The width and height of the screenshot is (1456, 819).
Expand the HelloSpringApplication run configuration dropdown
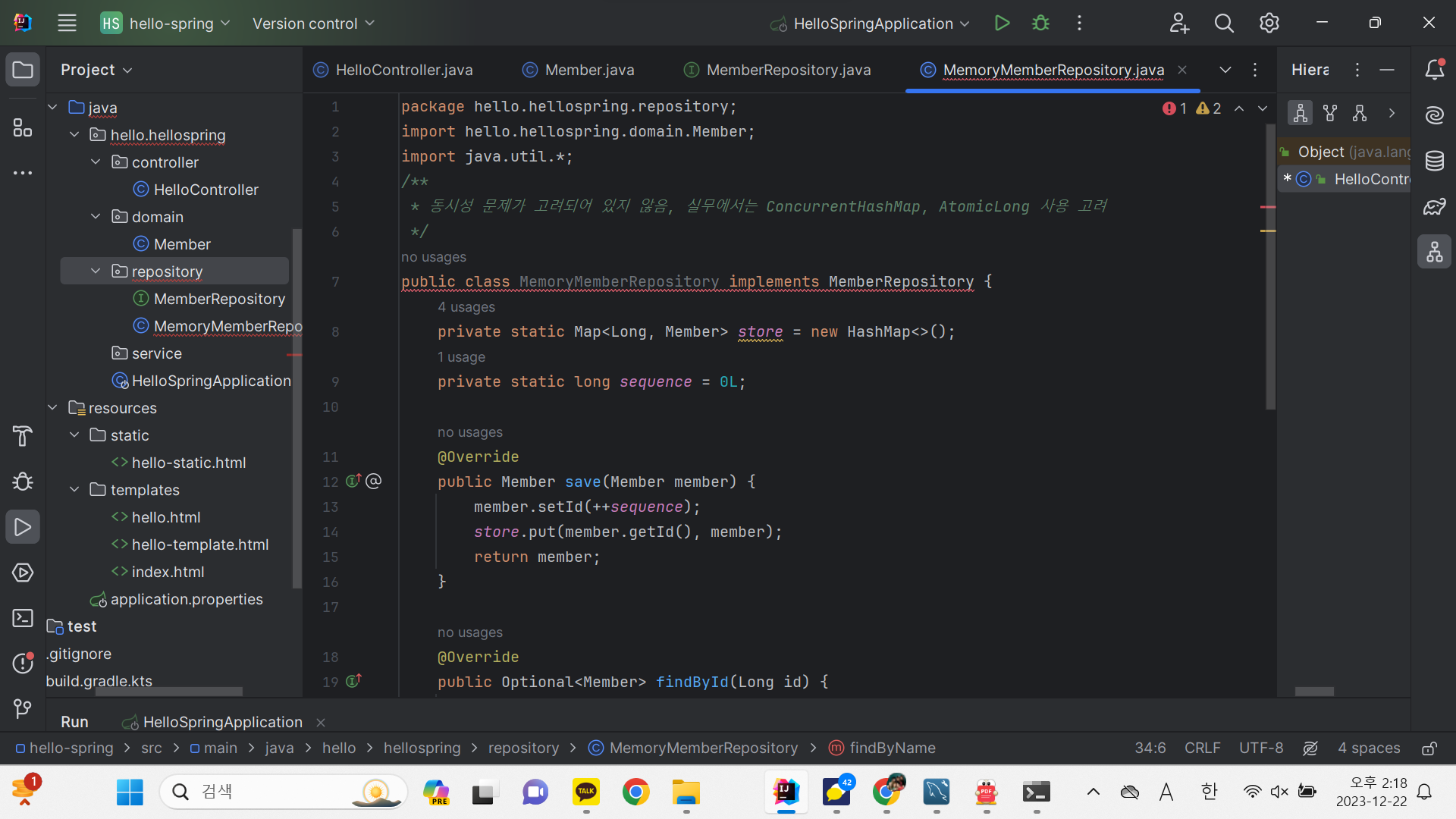[965, 24]
